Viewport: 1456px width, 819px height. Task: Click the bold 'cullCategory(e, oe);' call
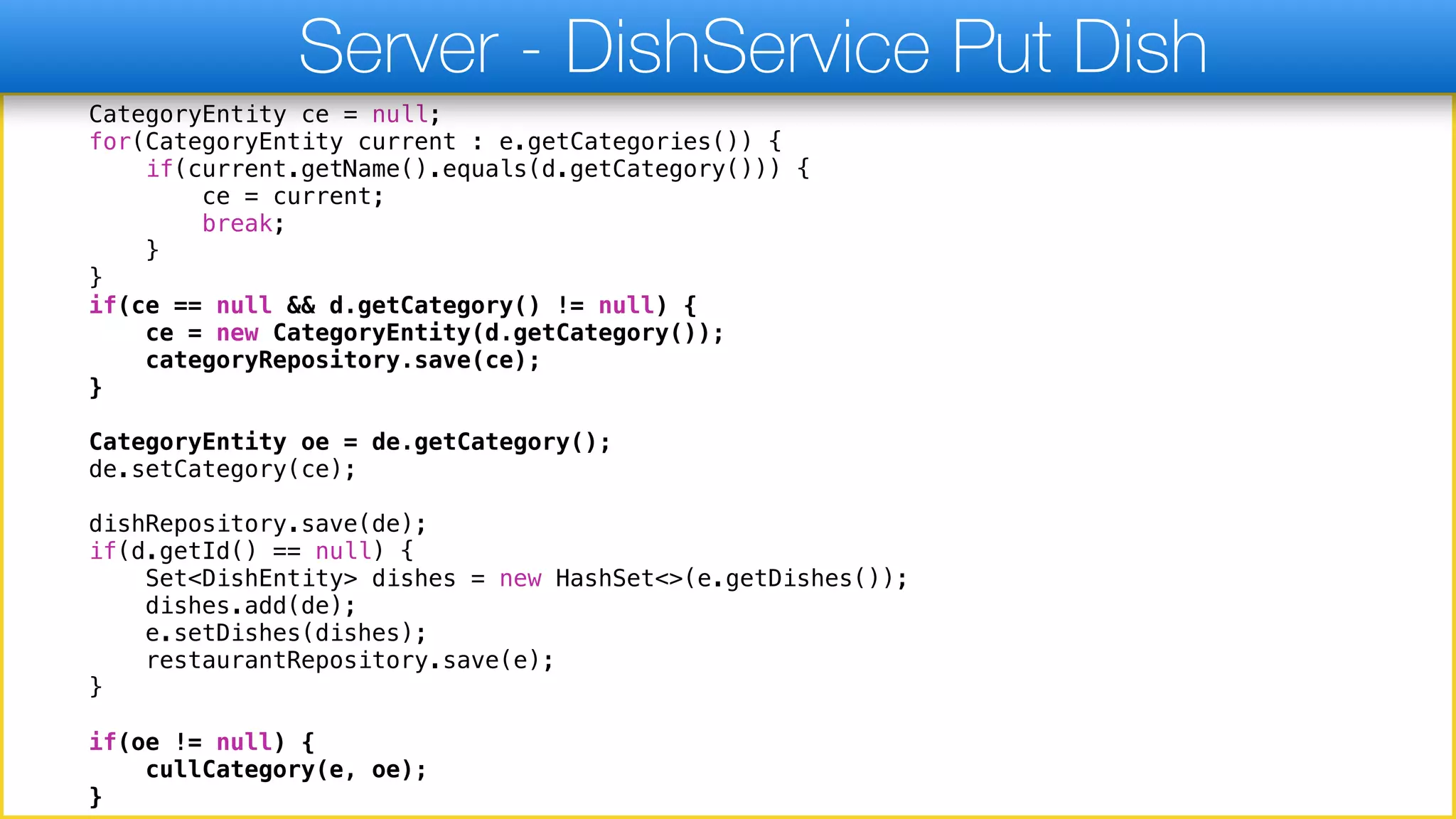click(x=286, y=770)
